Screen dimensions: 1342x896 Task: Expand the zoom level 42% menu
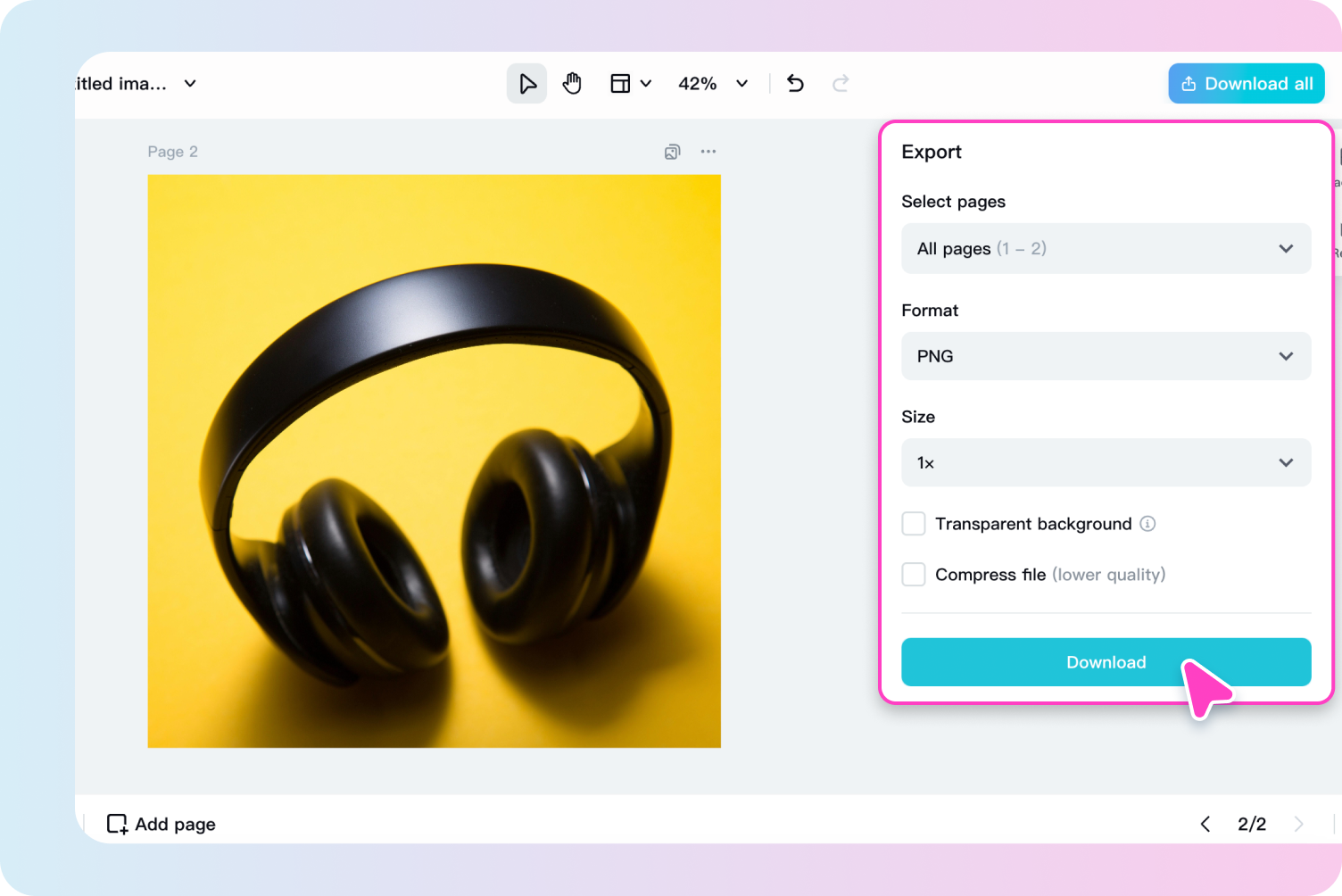[x=741, y=83]
